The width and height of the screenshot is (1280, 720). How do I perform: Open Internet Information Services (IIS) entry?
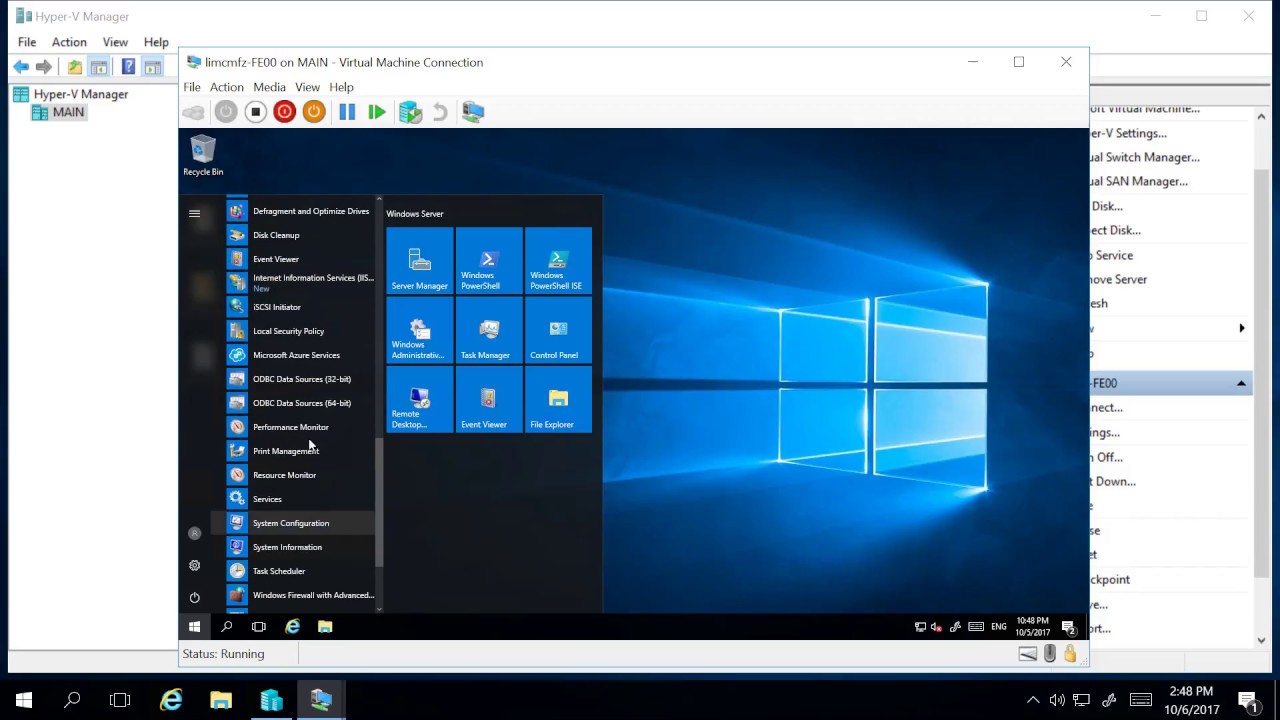point(299,283)
